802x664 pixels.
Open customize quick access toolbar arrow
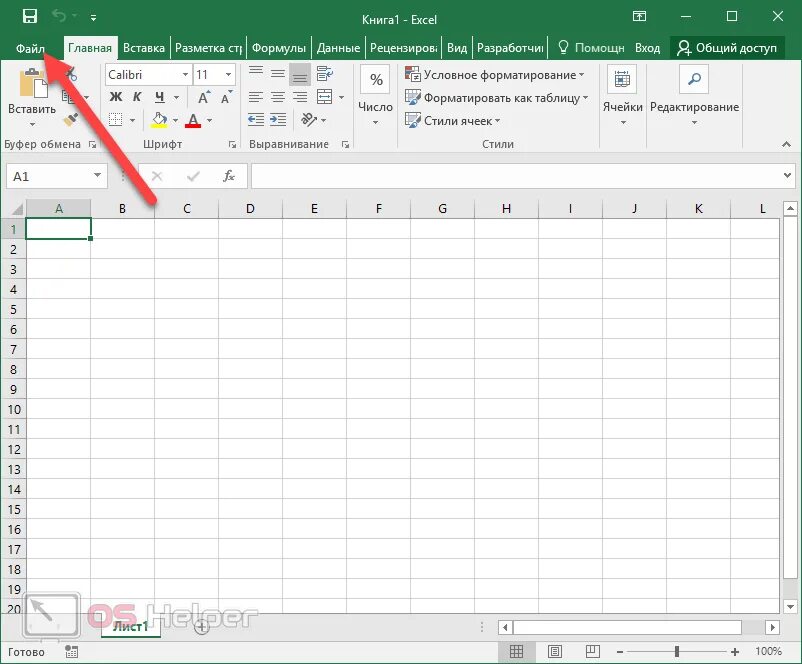coord(94,17)
